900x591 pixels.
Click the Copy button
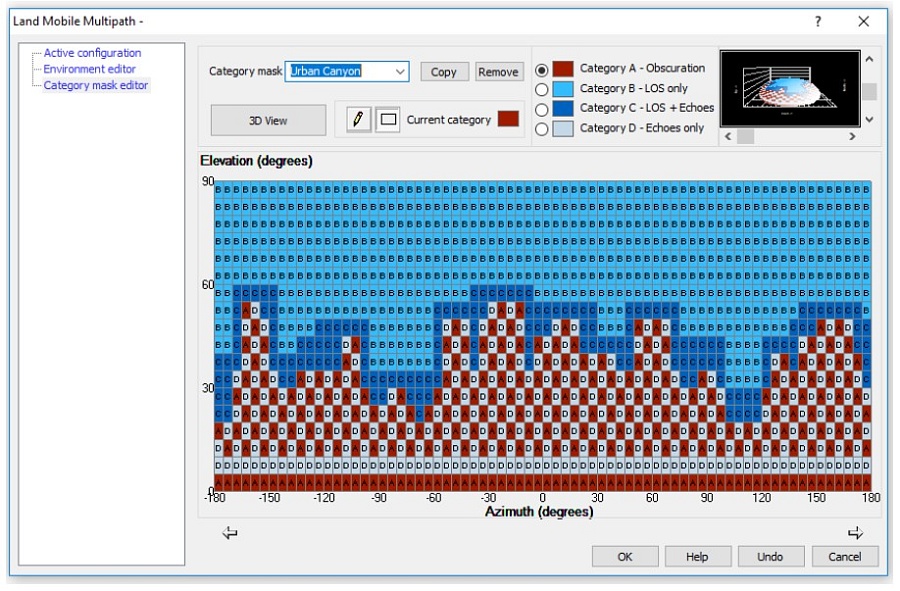pyautogui.click(x=444, y=72)
